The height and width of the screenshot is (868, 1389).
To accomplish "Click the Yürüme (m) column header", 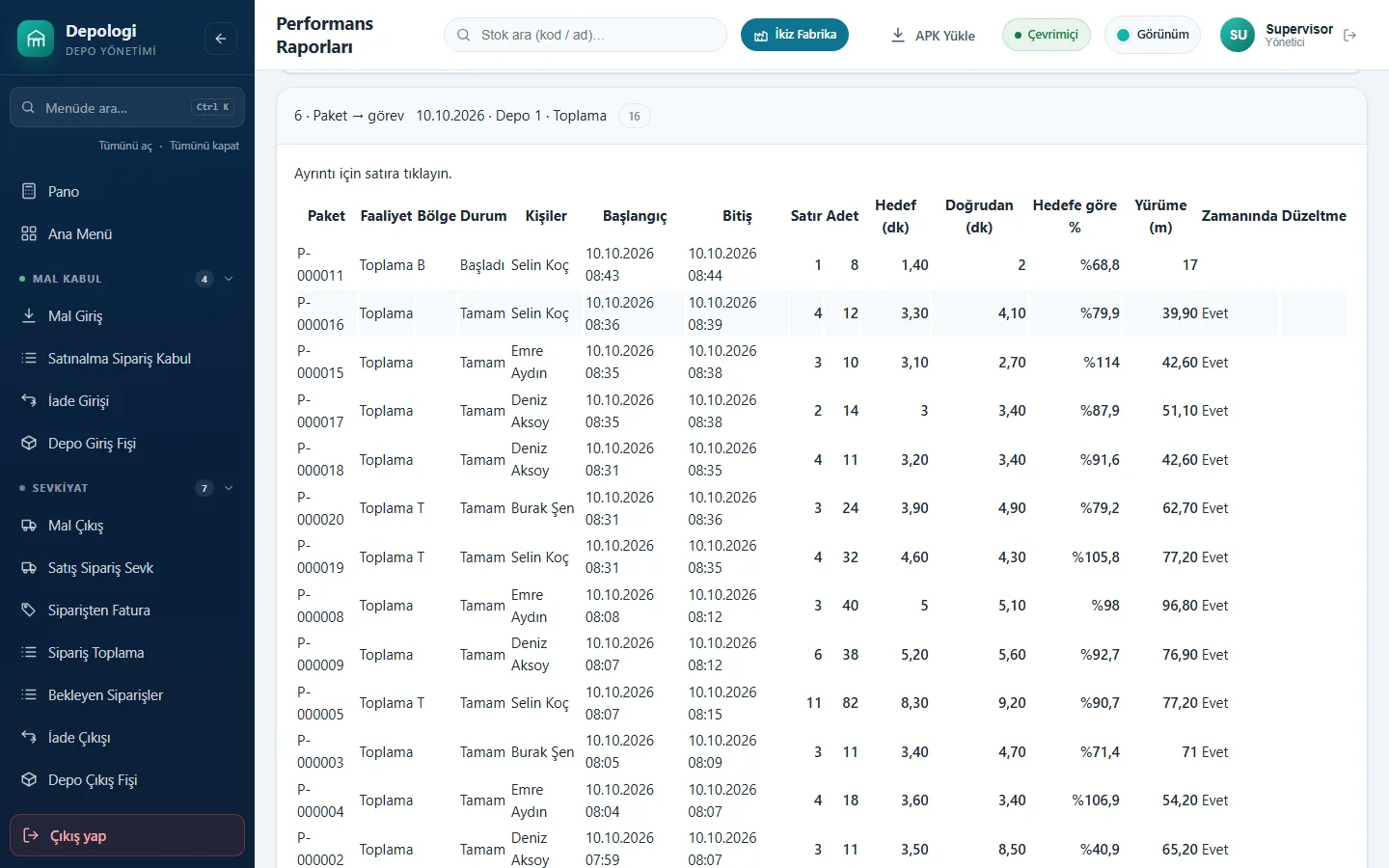I will [1160, 216].
